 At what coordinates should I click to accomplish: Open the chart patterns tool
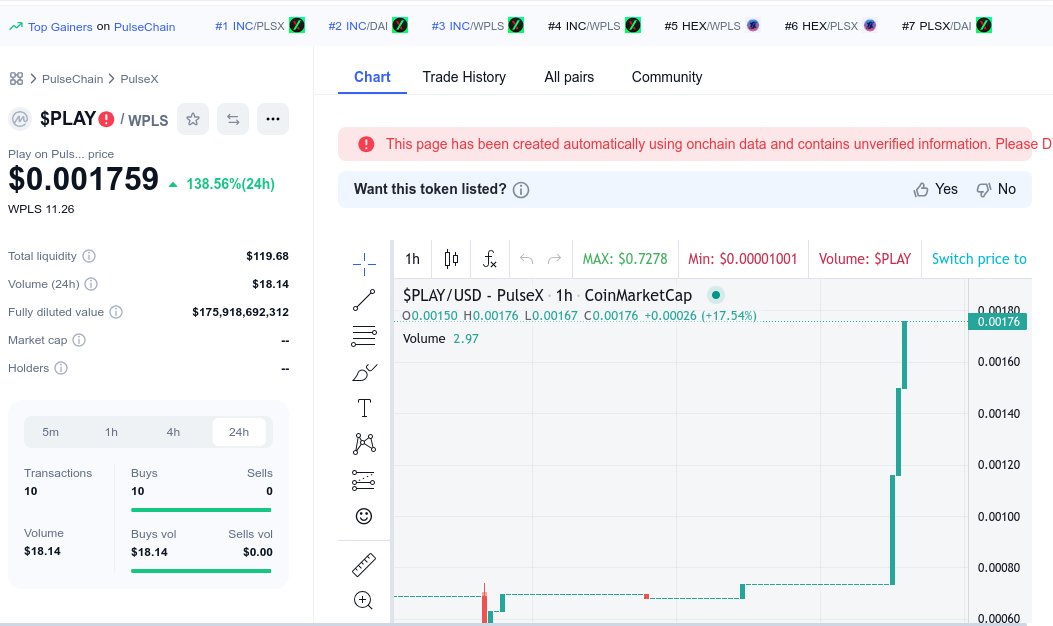point(364,443)
